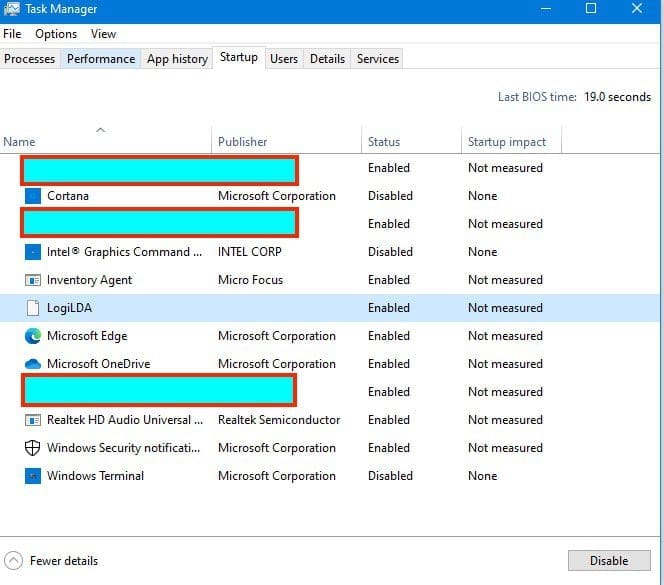Click the Windows Terminal icon
664x585 pixels.
(32, 476)
